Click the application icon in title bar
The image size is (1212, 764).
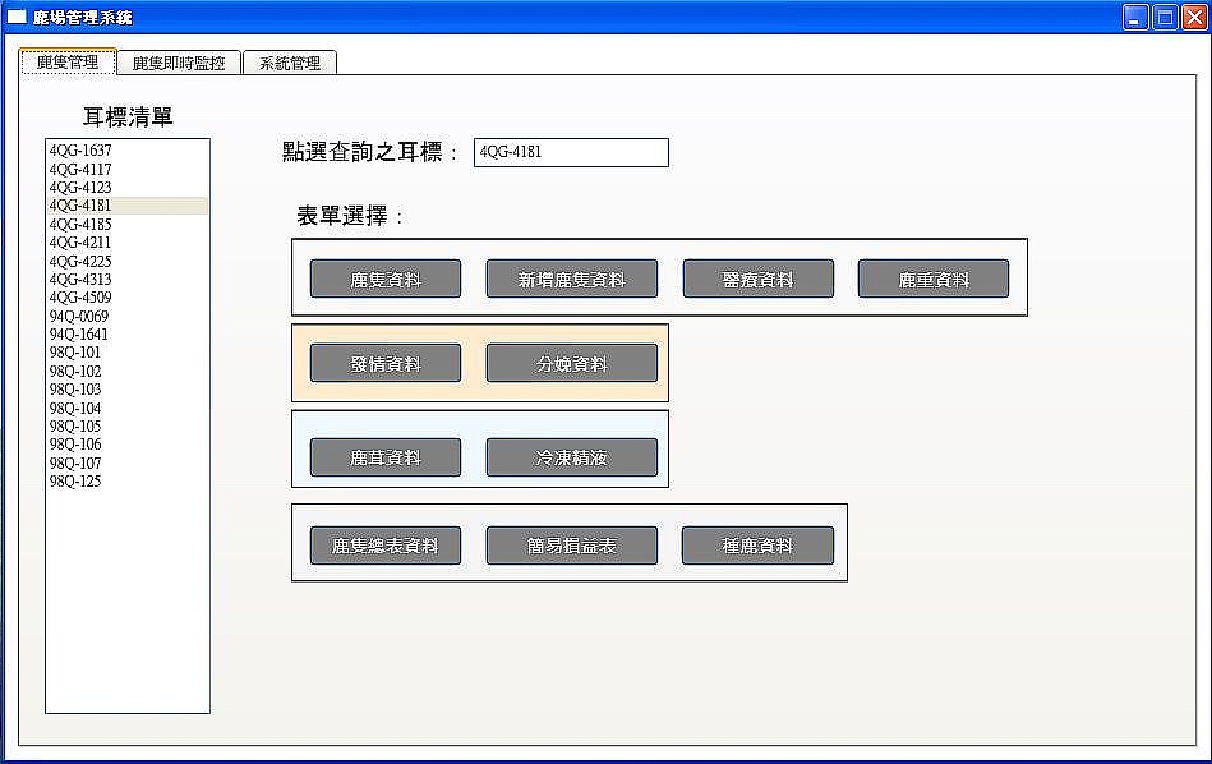(17, 17)
